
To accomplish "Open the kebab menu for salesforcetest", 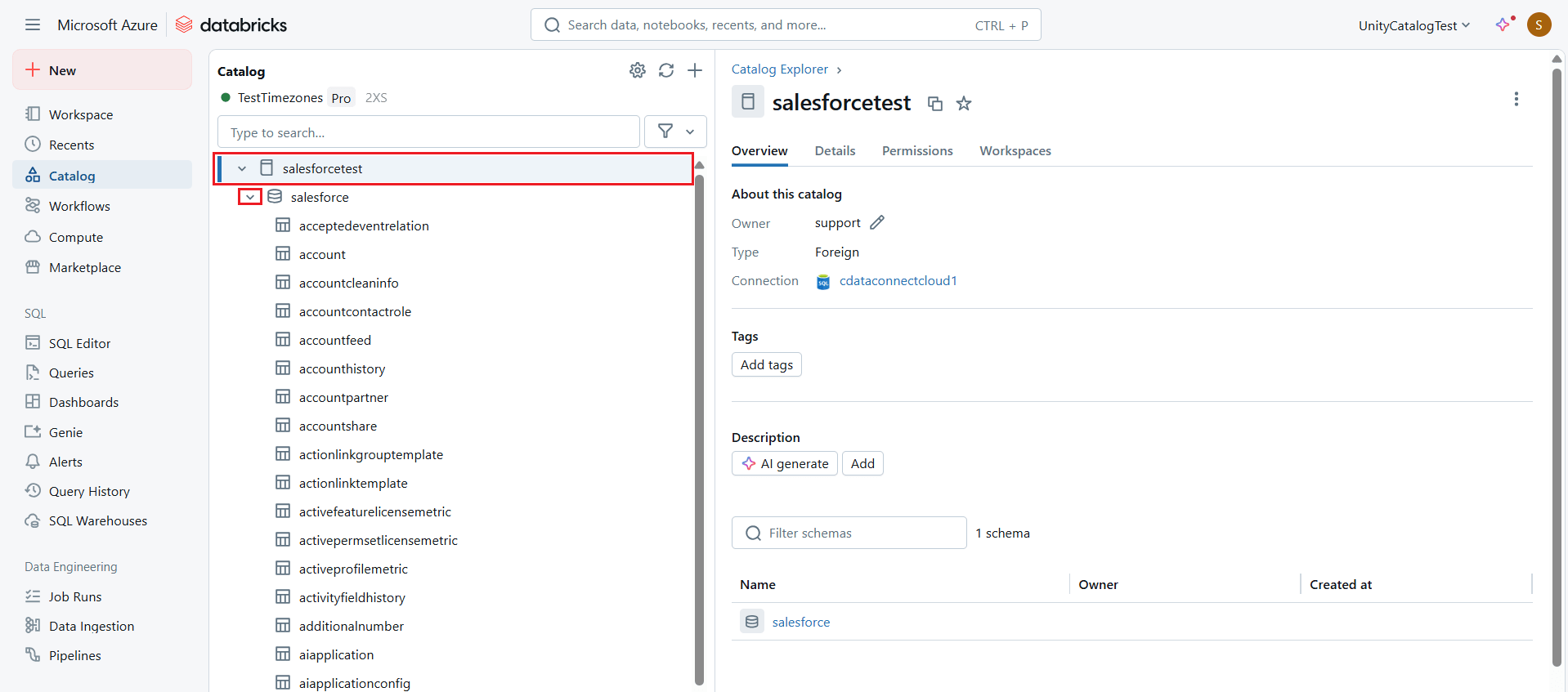I will coord(1516,99).
